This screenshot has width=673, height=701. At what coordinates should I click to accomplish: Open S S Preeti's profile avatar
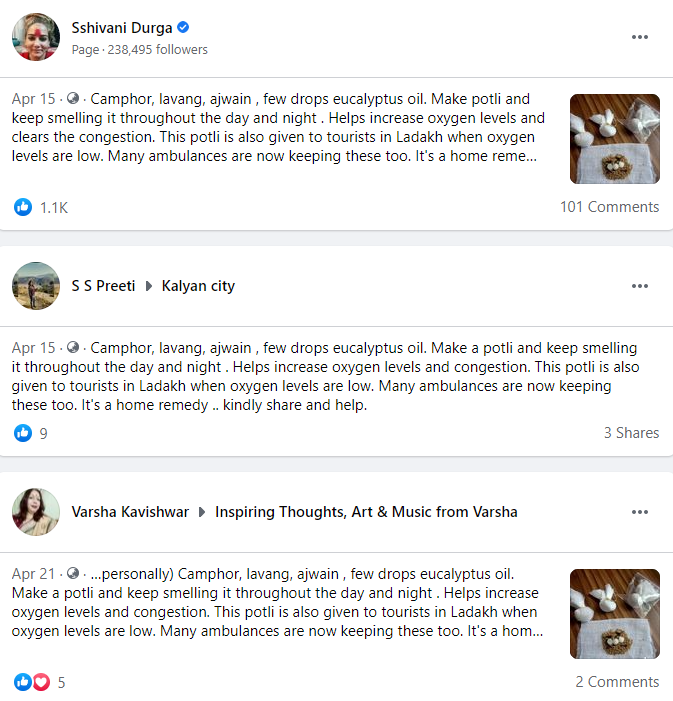pos(35,286)
